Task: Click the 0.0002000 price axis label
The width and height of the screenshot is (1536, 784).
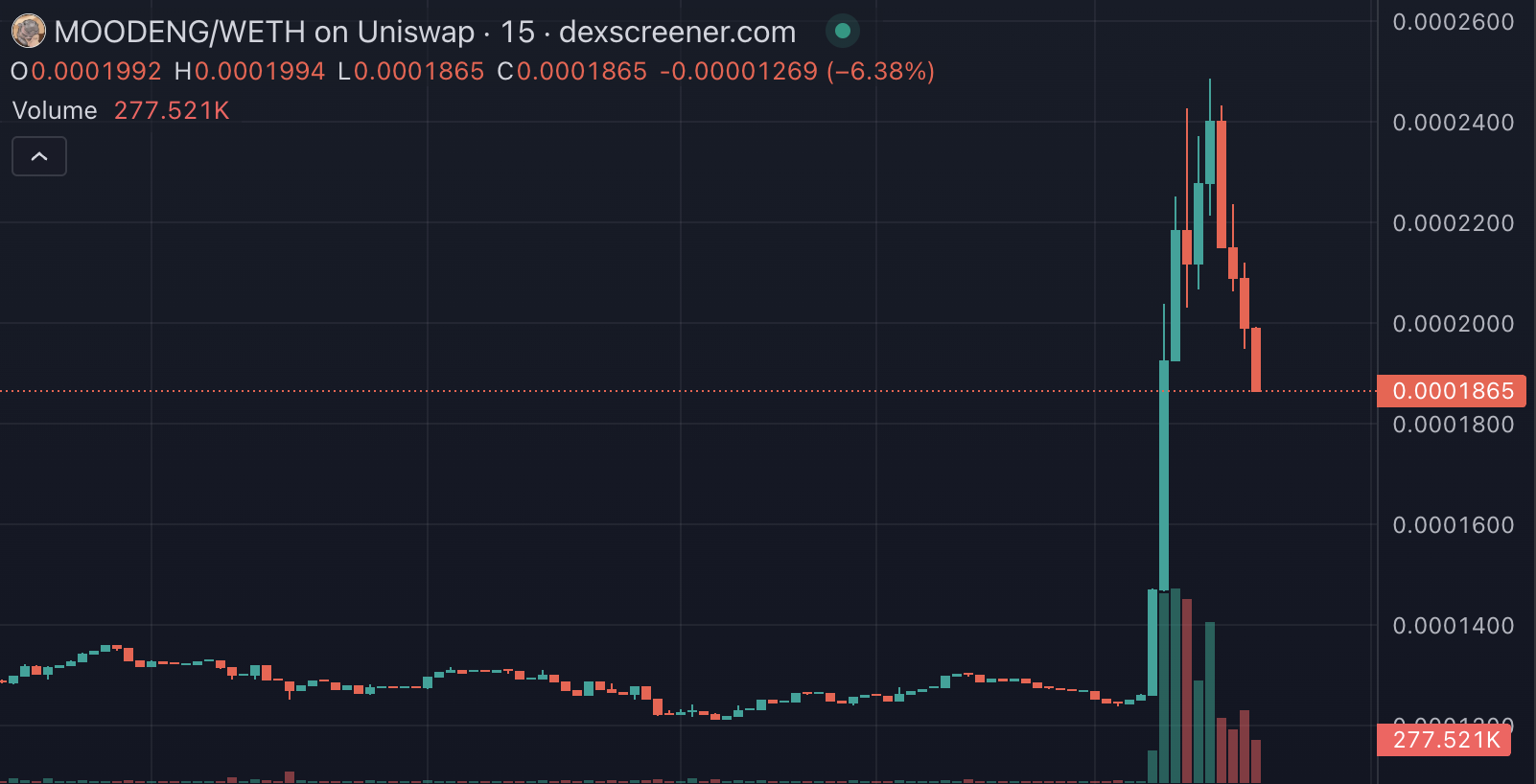Action: (x=1453, y=324)
